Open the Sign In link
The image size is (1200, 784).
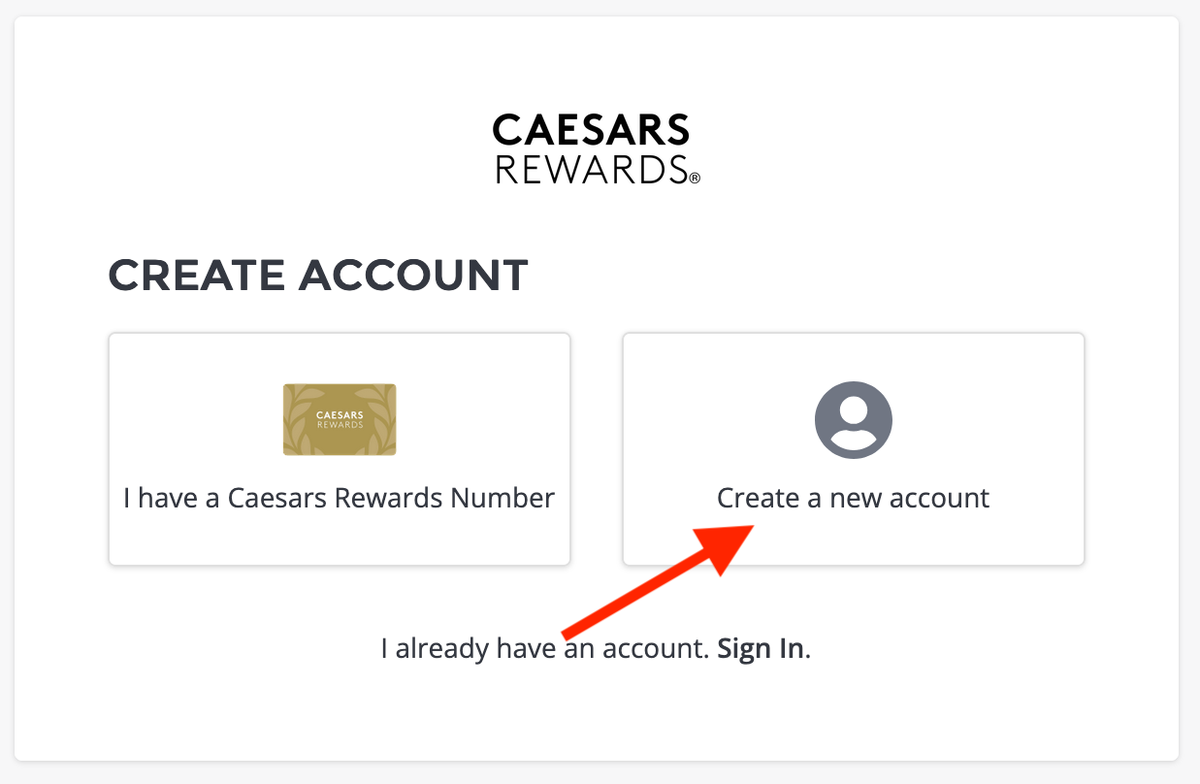coord(760,648)
